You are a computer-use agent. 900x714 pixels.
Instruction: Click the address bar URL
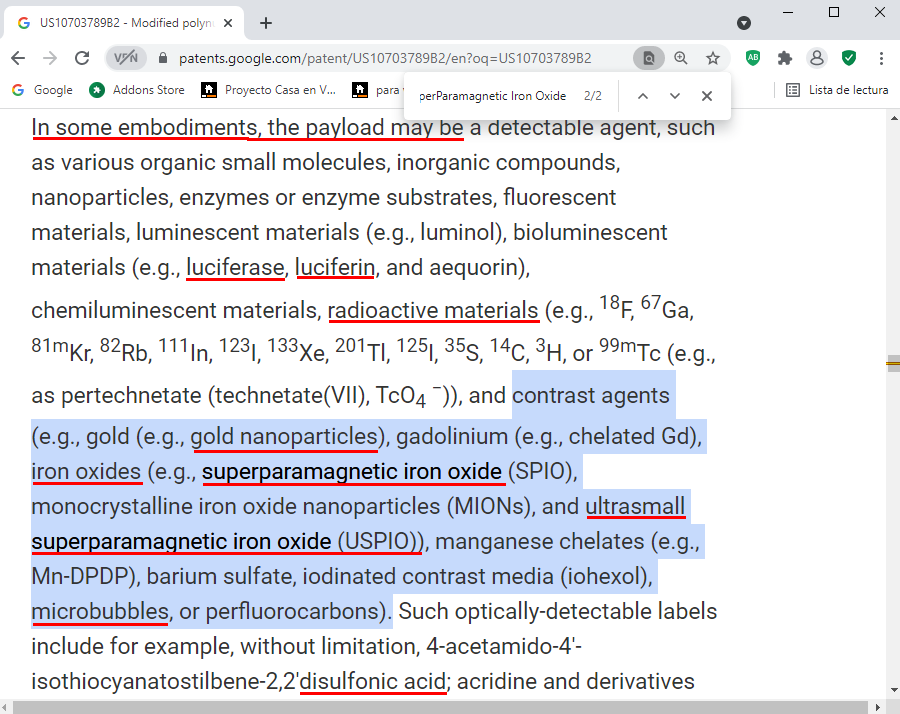point(385,58)
